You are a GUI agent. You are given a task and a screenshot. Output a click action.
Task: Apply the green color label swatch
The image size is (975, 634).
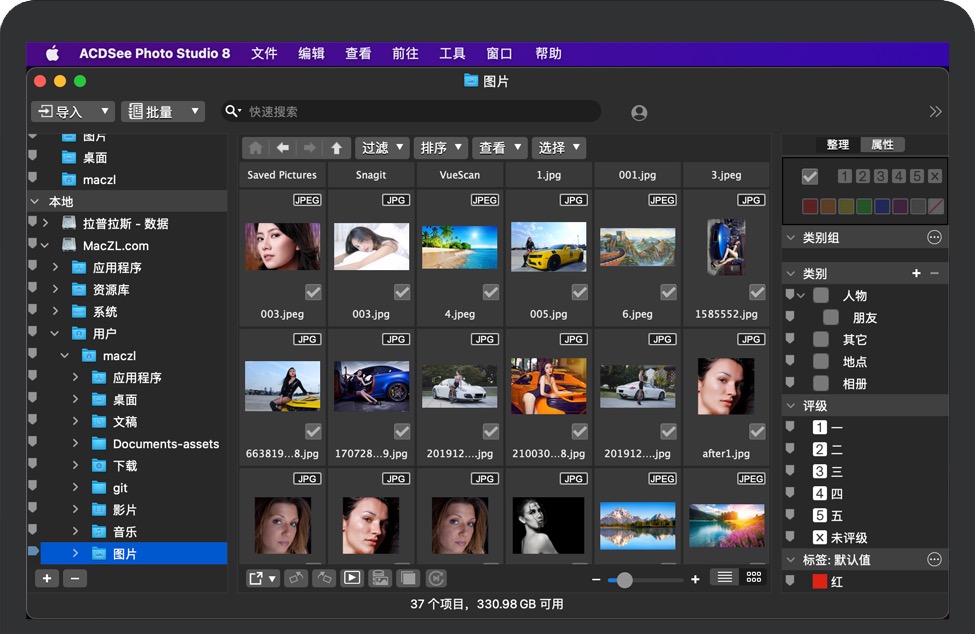click(x=863, y=206)
